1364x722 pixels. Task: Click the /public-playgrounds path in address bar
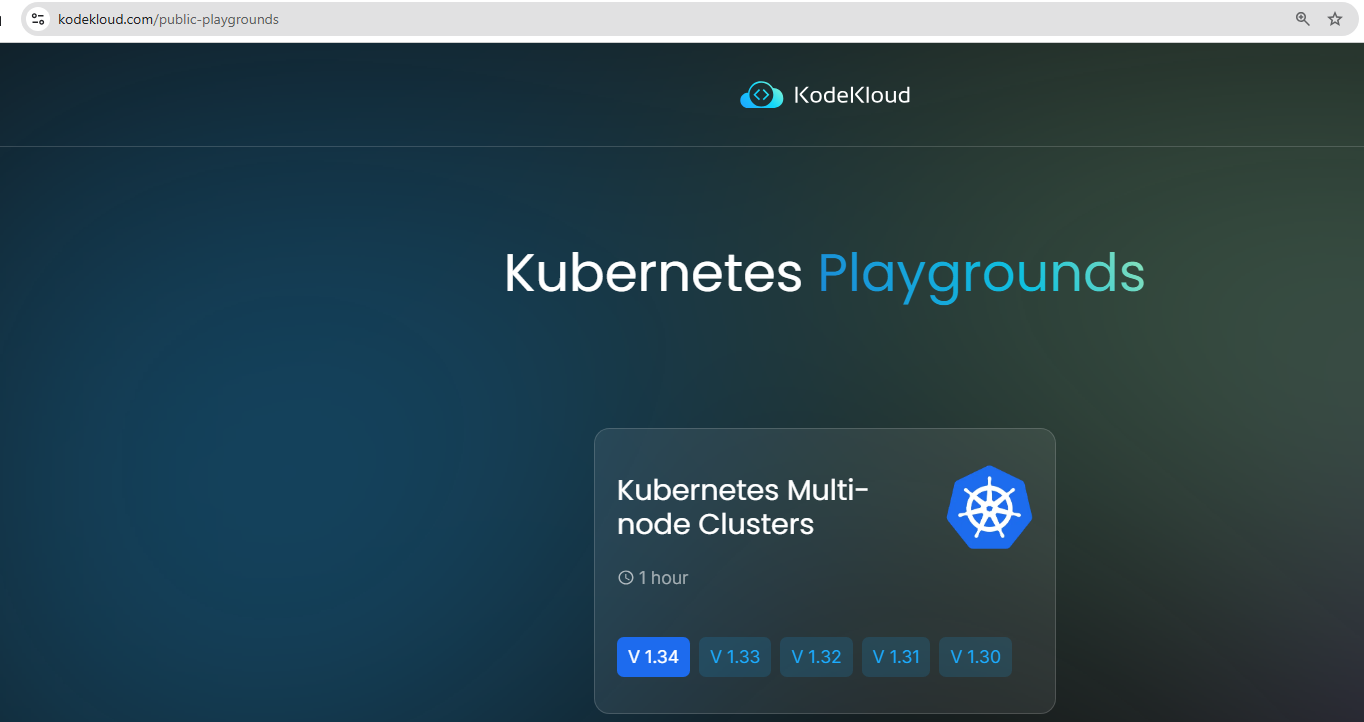coord(217,19)
